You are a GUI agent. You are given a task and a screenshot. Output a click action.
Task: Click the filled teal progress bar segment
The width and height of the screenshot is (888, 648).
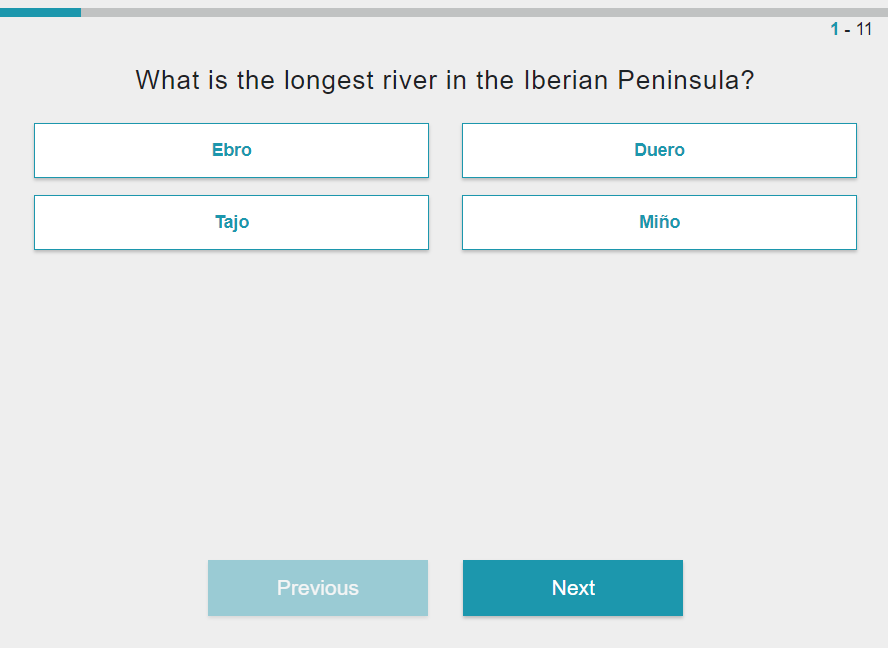point(40,12)
